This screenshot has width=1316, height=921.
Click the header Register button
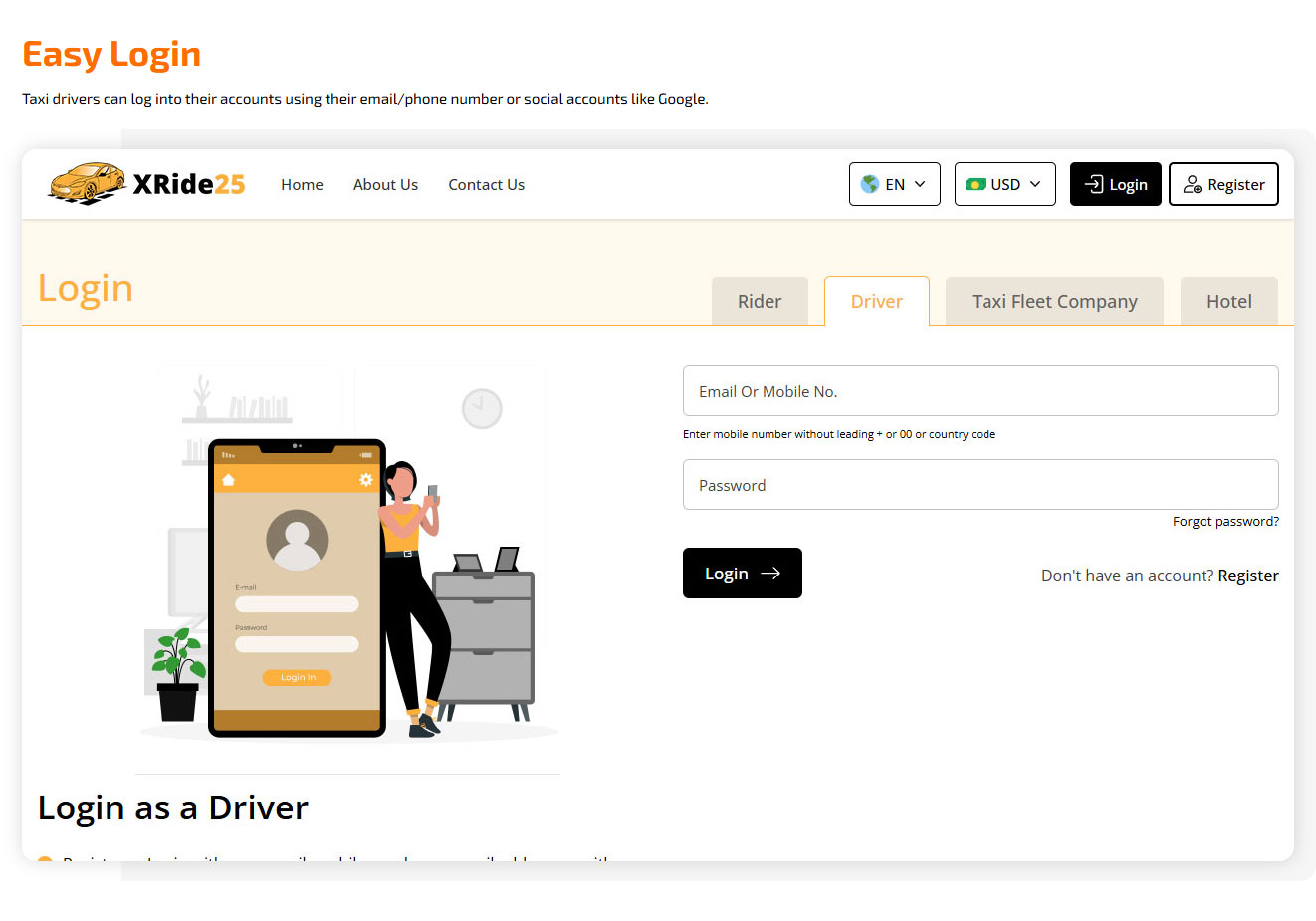1223,184
